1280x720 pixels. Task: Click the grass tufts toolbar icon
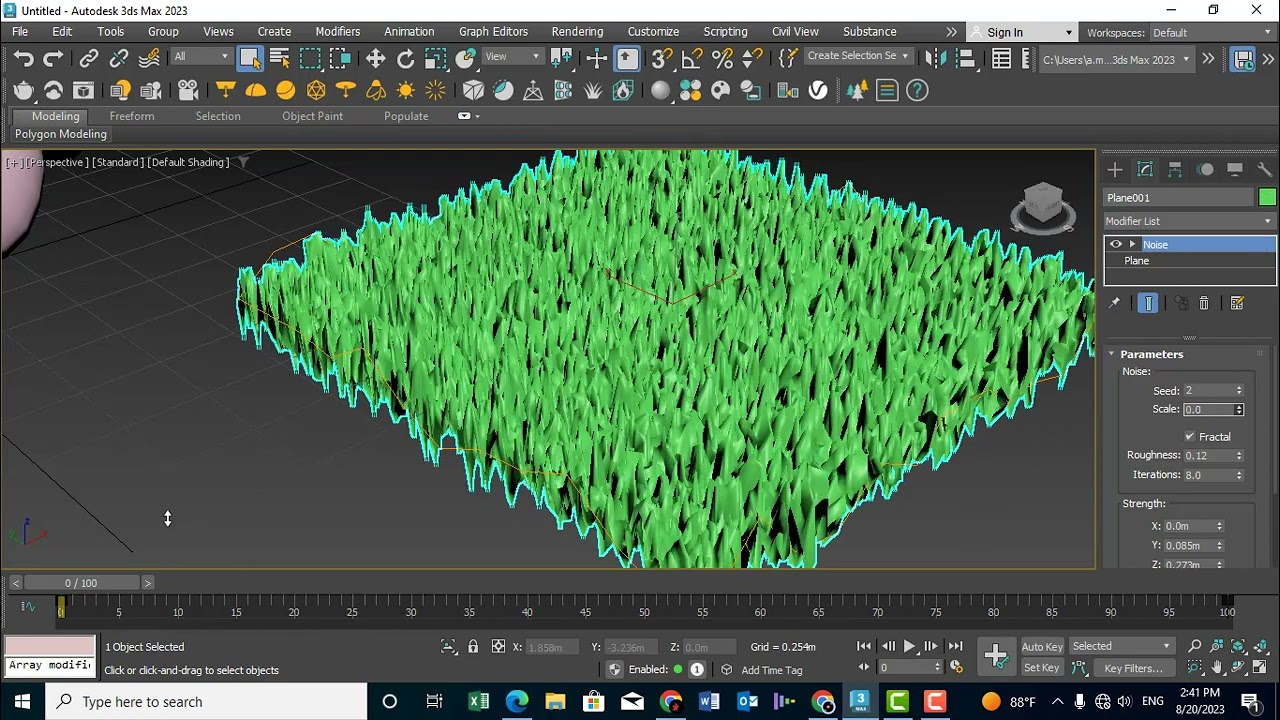(593, 91)
